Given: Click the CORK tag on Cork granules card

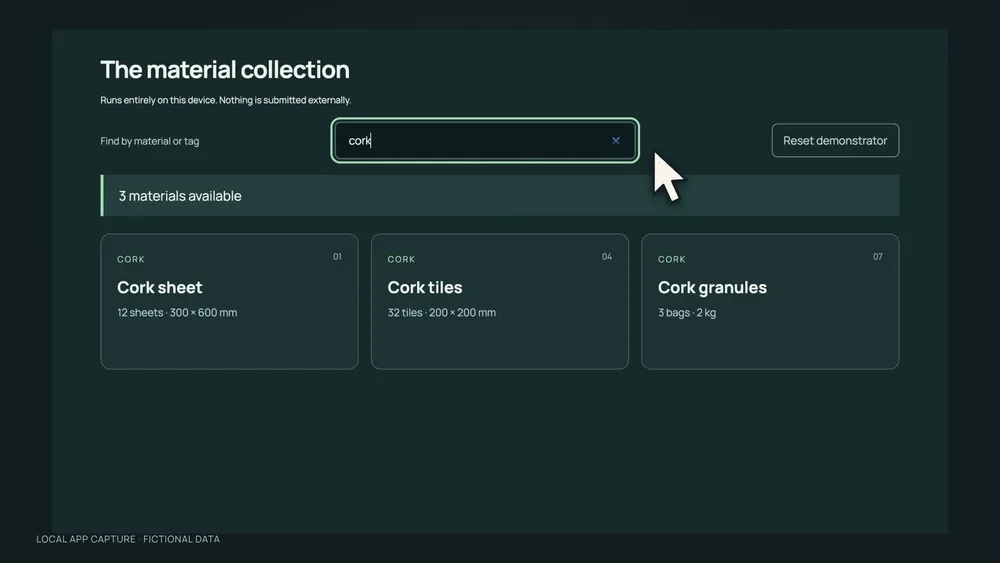Looking at the screenshot, I should tap(672, 259).
